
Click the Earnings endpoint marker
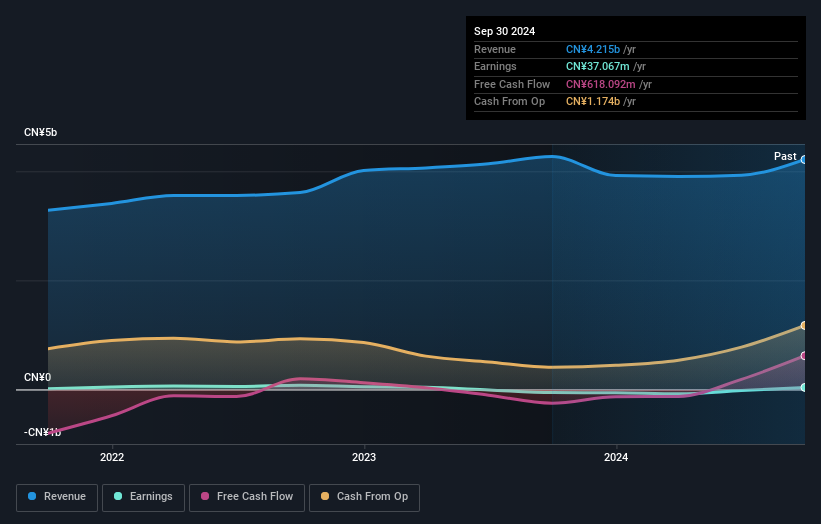tap(804, 387)
